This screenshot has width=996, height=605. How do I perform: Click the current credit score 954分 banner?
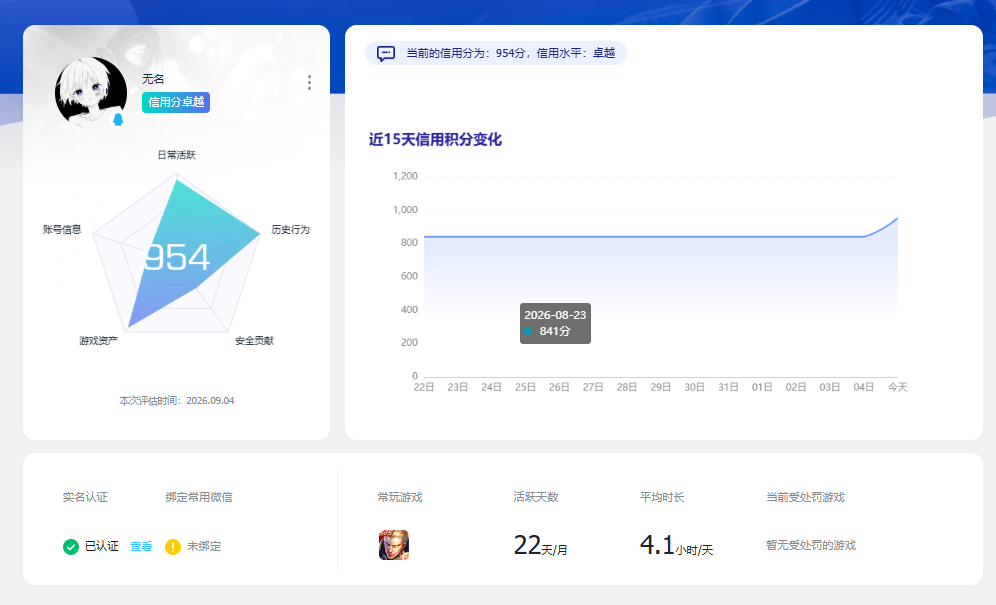495,53
